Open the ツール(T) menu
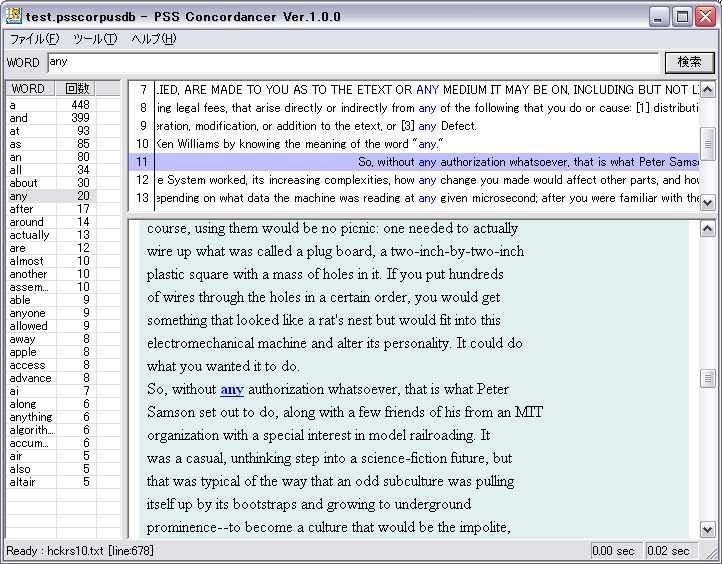Image resolution: width=722 pixels, height=564 pixels. 95,39
